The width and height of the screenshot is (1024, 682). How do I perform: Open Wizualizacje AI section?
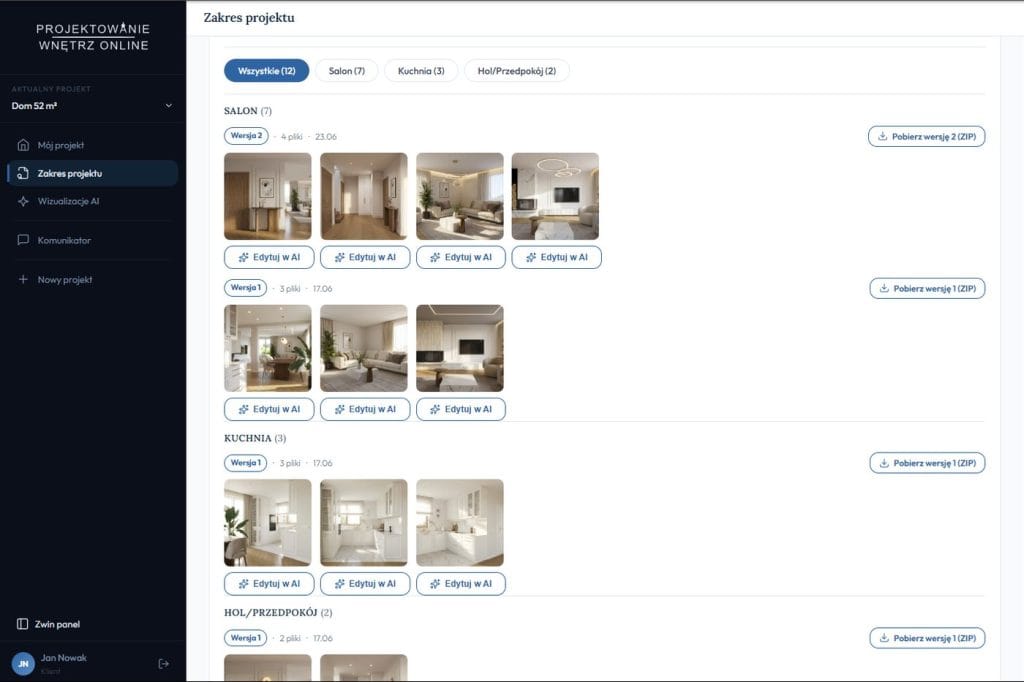point(93,201)
